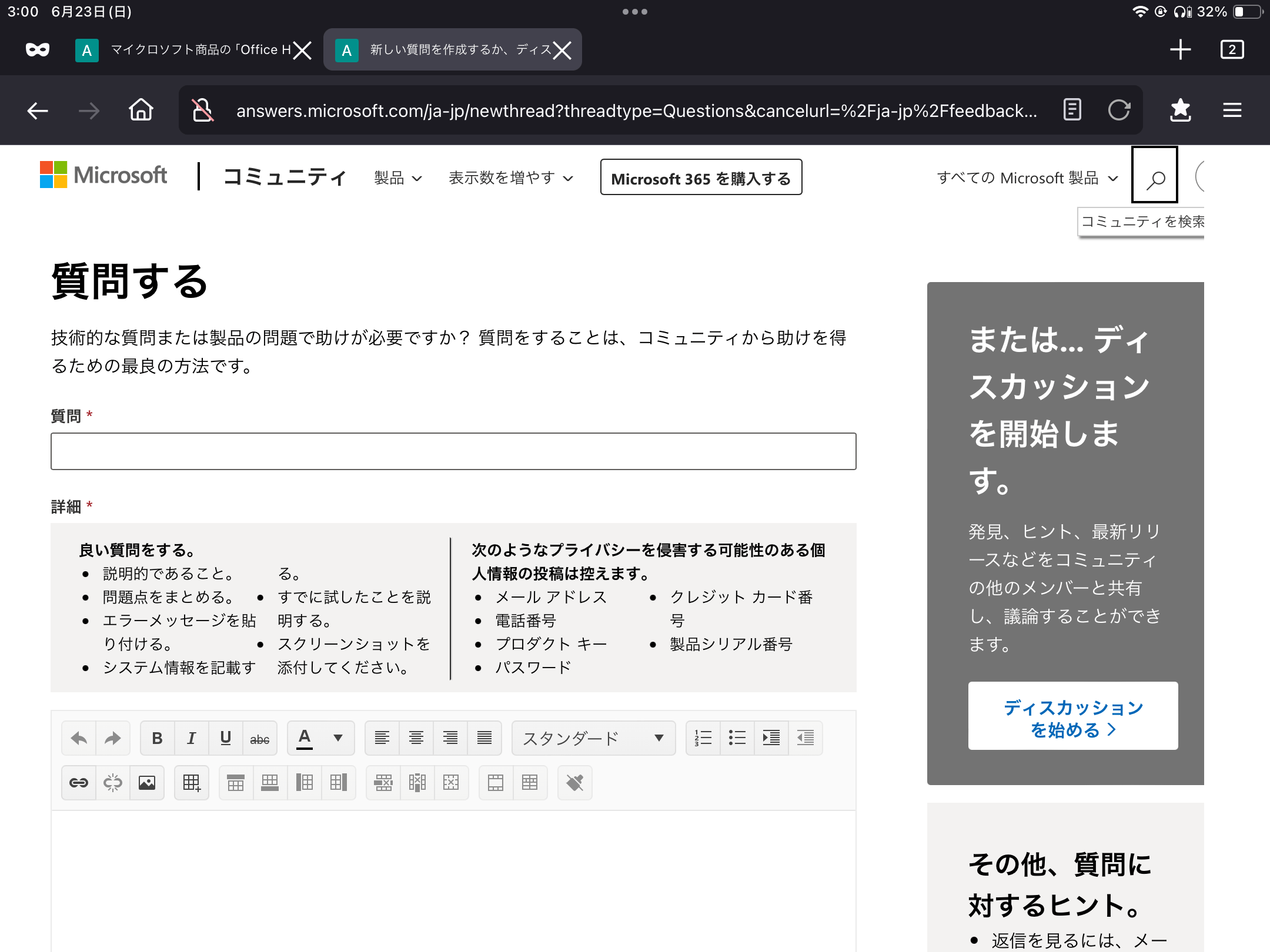Tap the three-dot multitasking menu at top

click(635, 12)
